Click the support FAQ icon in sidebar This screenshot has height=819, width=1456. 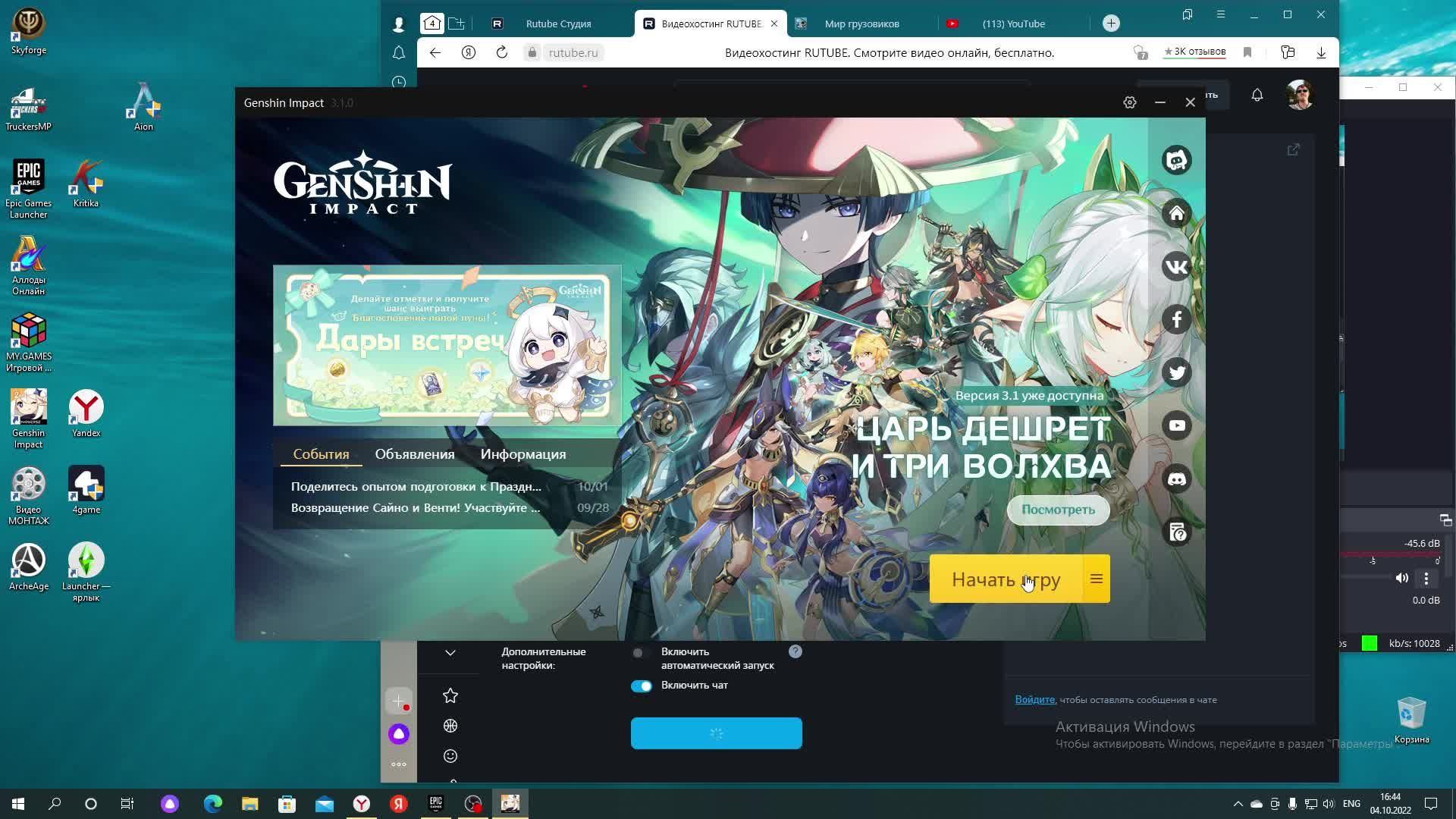click(x=1177, y=532)
